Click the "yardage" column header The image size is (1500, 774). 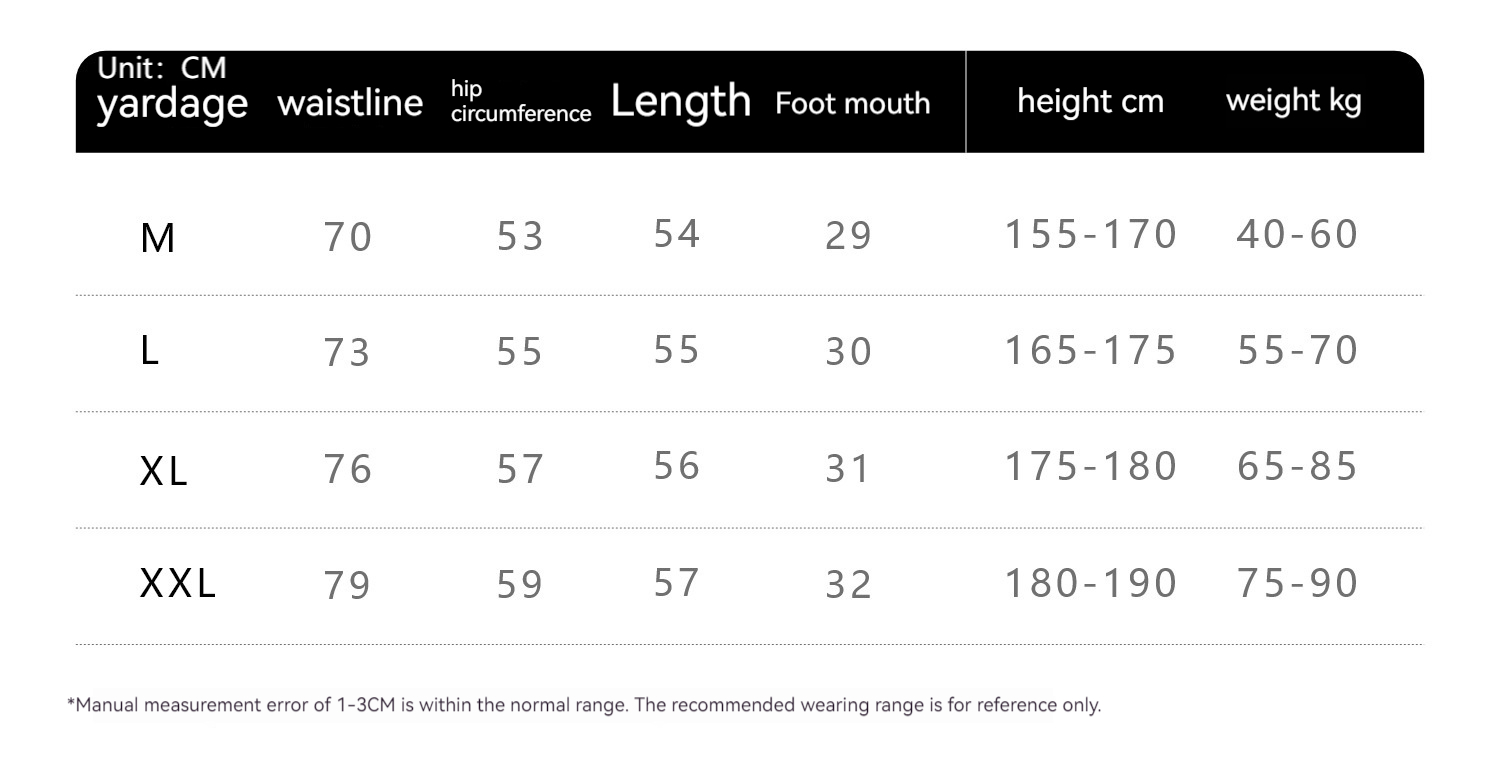pyautogui.click(x=172, y=104)
